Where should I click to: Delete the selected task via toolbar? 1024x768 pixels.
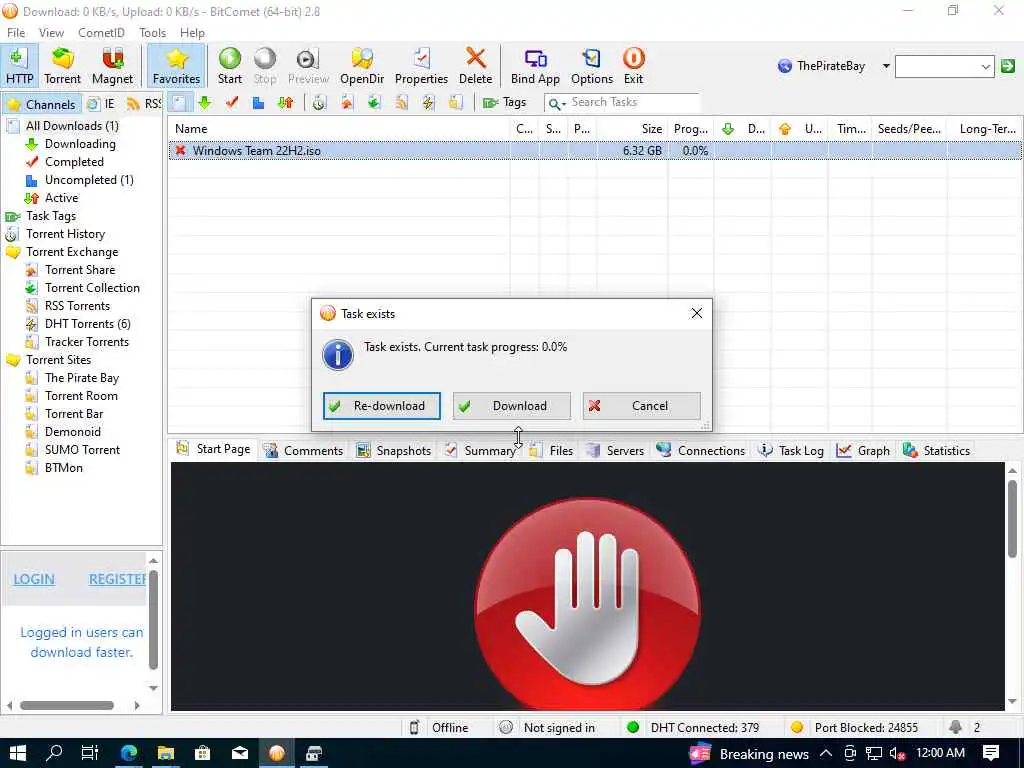click(x=475, y=65)
